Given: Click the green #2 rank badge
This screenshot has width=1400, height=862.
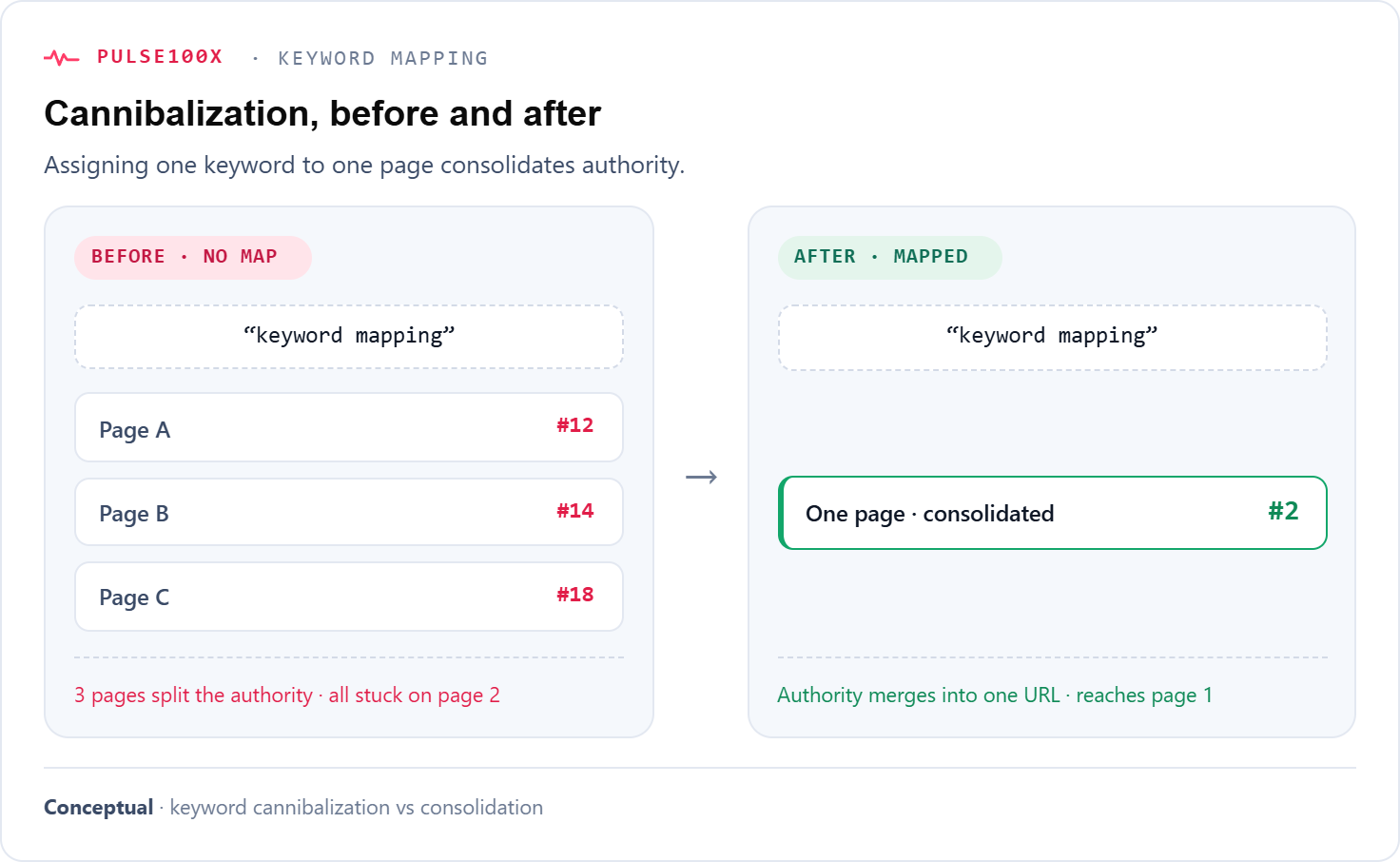Looking at the screenshot, I should (x=1283, y=511).
